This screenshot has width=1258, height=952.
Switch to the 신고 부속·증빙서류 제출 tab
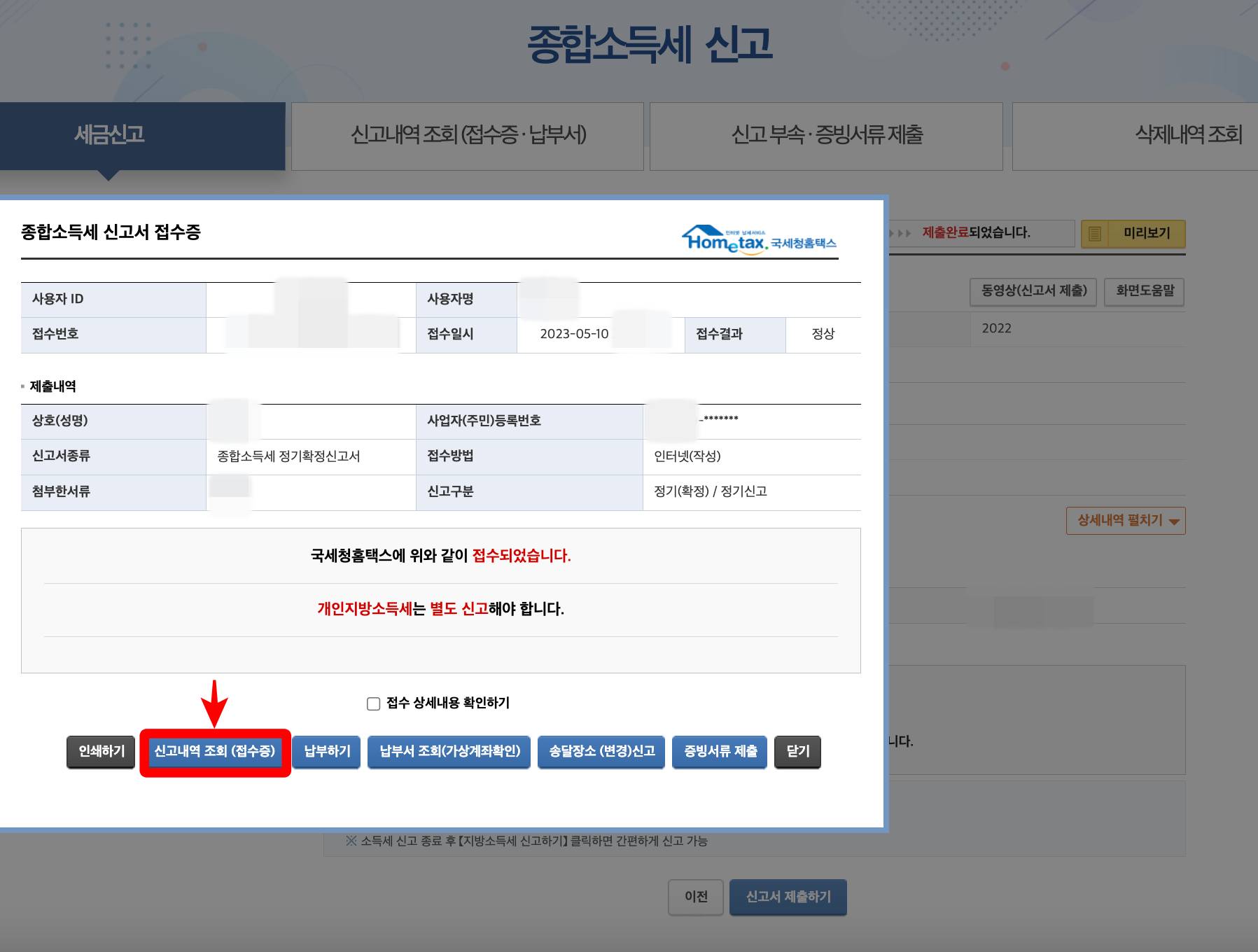tap(826, 136)
